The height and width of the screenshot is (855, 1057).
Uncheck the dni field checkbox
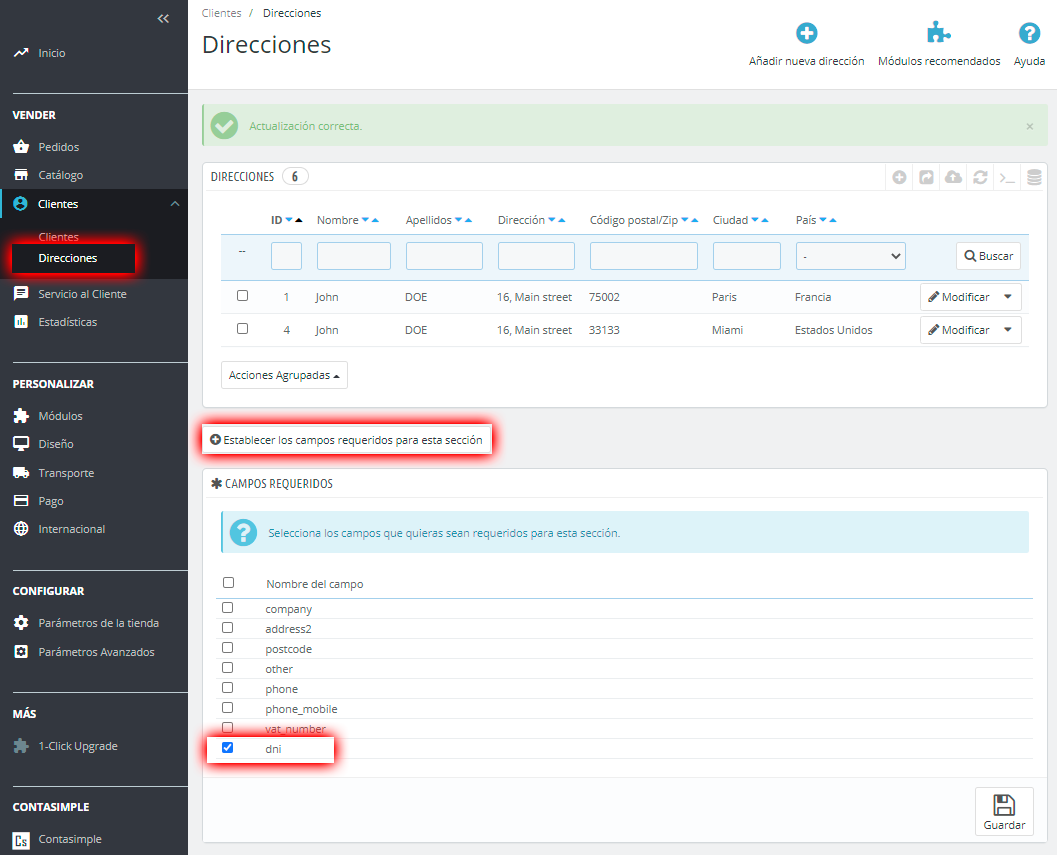228,748
